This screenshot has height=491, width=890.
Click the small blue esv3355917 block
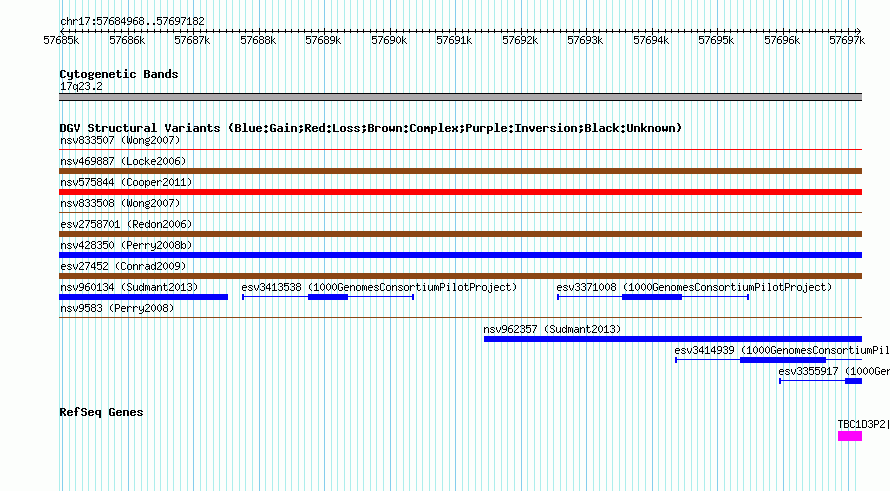tap(853, 381)
